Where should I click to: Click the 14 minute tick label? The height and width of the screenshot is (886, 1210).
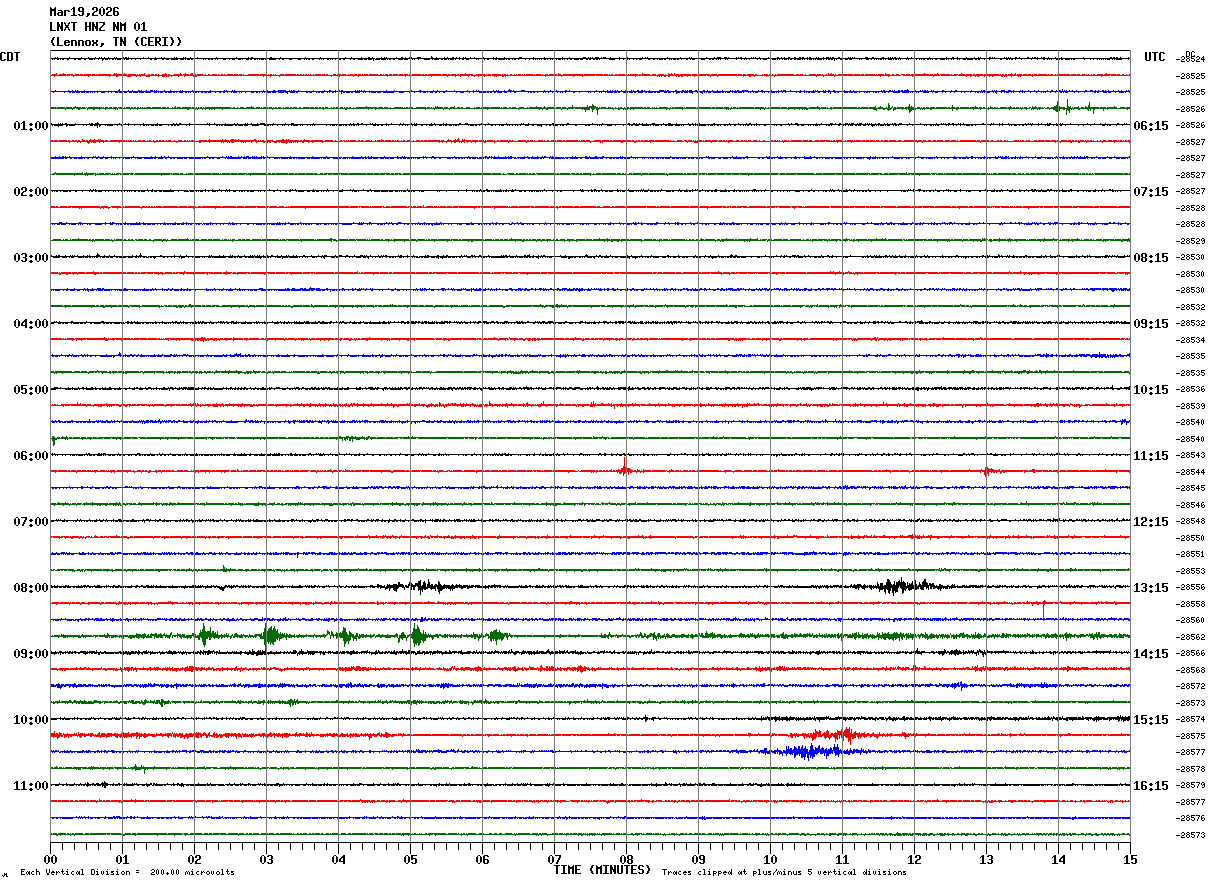(1058, 860)
